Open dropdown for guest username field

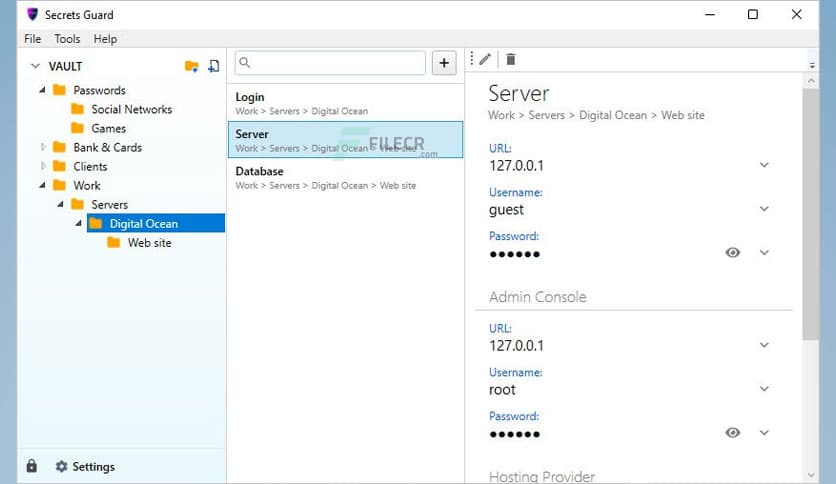click(x=764, y=209)
